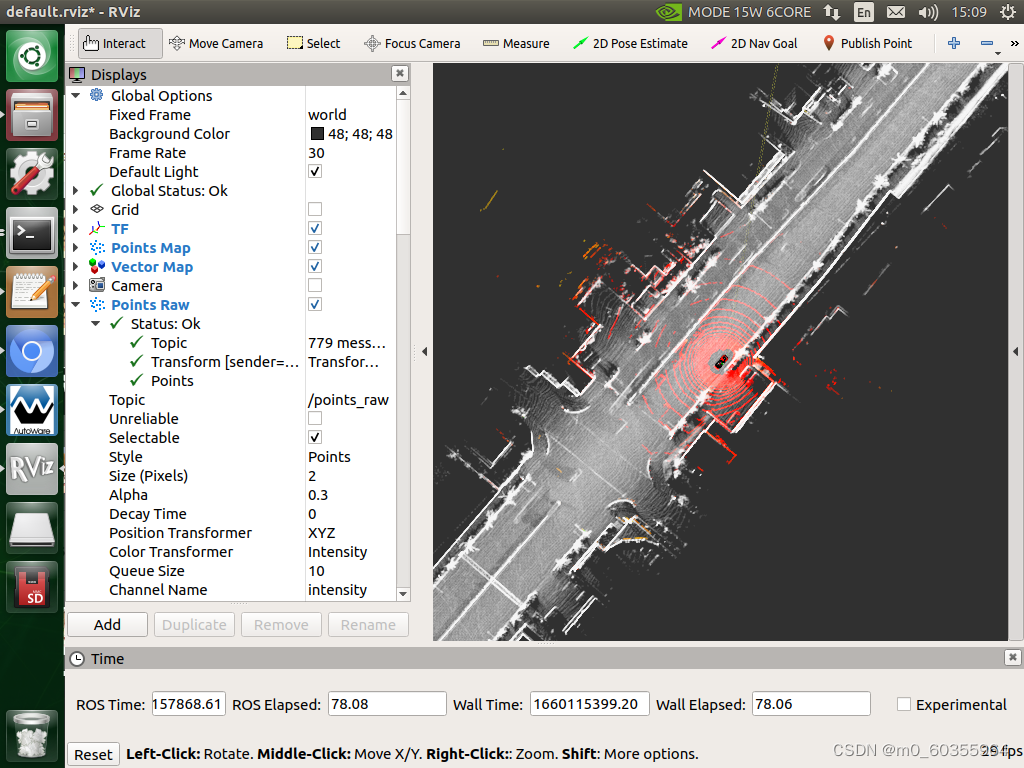
Task: Open the Style value Points
Action: 329,456
